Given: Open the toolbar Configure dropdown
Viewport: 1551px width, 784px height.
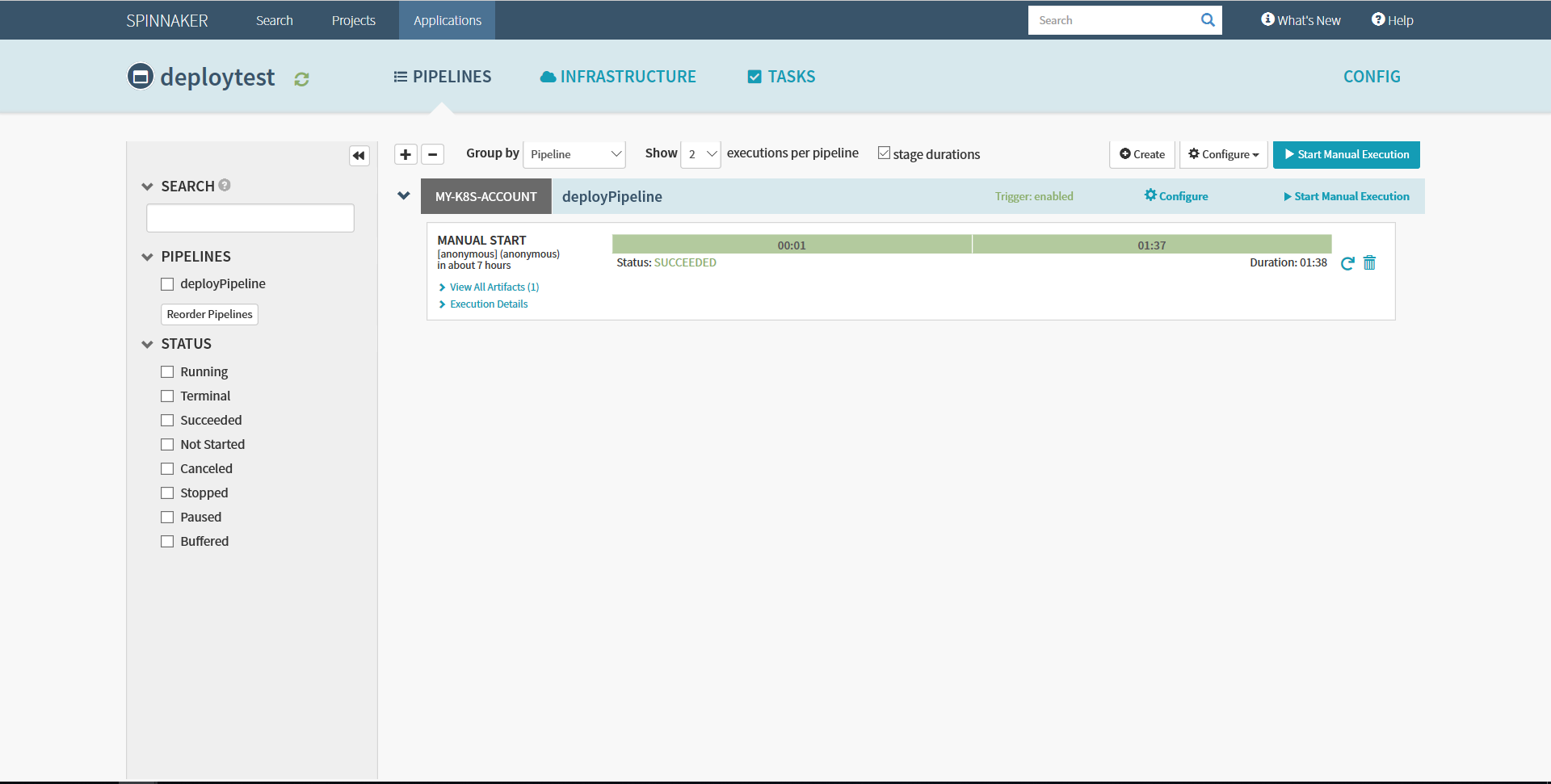Looking at the screenshot, I should pyautogui.click(x=1223, y=154).
